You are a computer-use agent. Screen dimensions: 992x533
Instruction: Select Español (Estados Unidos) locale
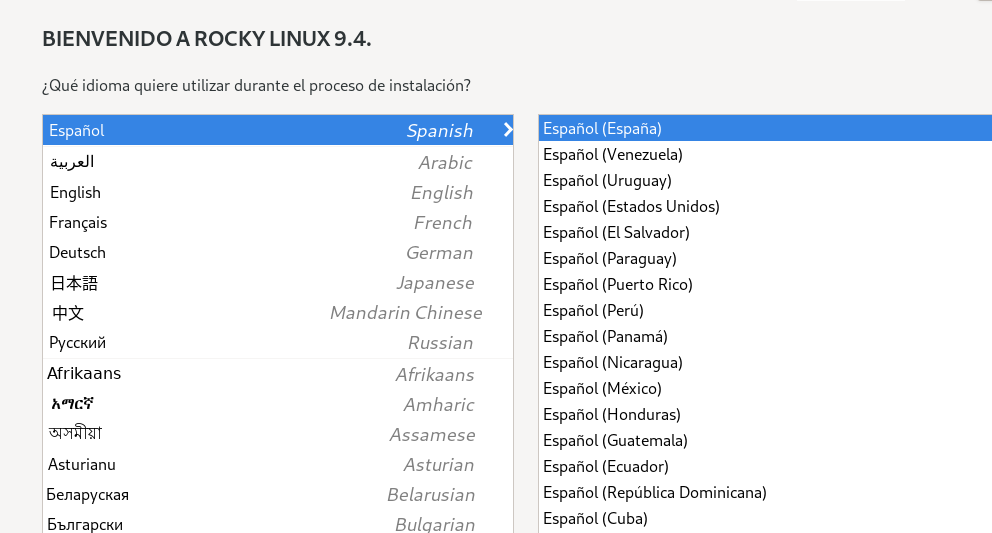766,206
